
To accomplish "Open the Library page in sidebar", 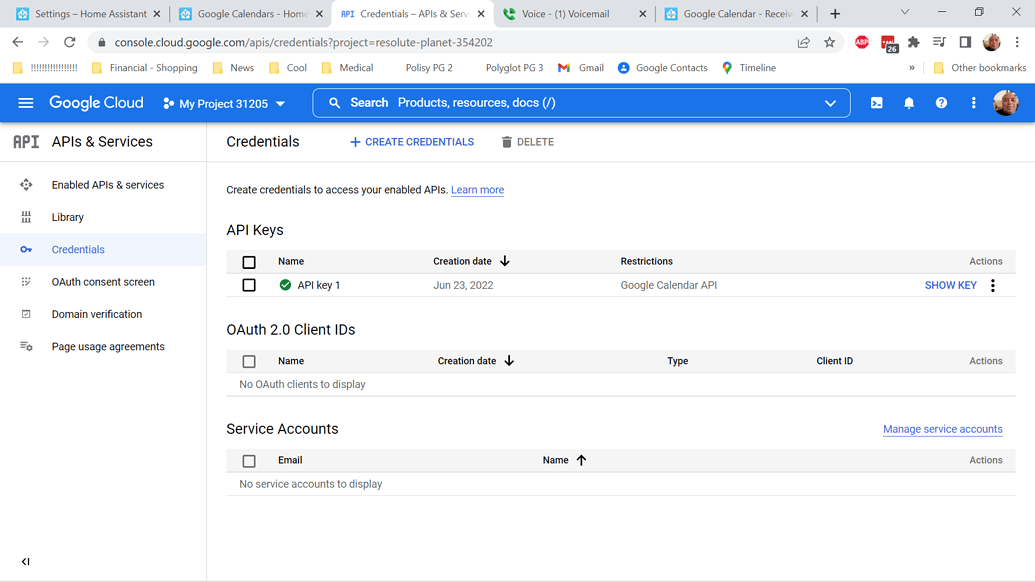I will (67, 217).
